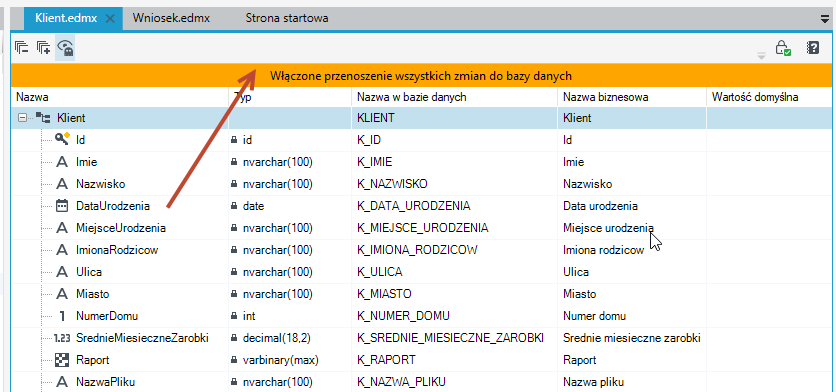This screenshot has width=836, height=392.
Task: Click the decimal 1.23 icon of SrednieMiesieczneZarobki
Action: 62,338
